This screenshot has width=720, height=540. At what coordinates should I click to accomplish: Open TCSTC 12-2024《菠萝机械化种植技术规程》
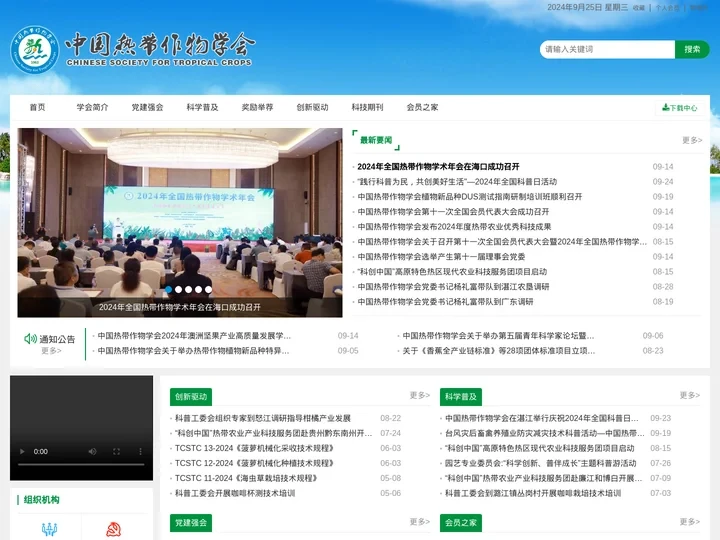point(254,463)
